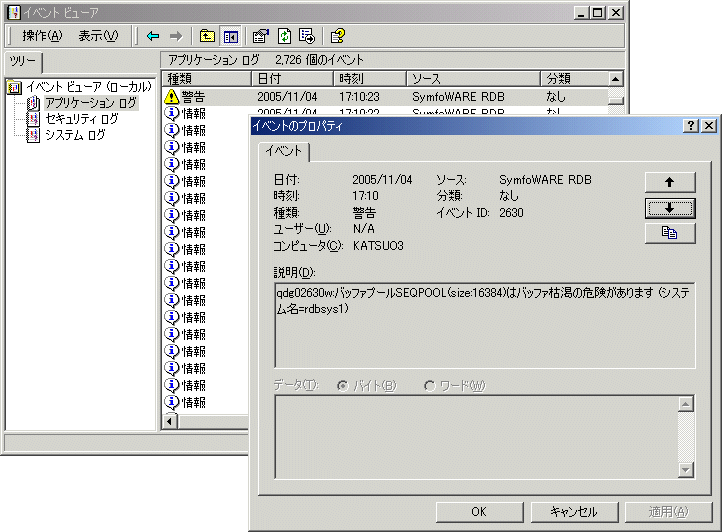Select セキュリティ ログ in the tree
This screenshot has height=532, width=722.
click(82, 119)
